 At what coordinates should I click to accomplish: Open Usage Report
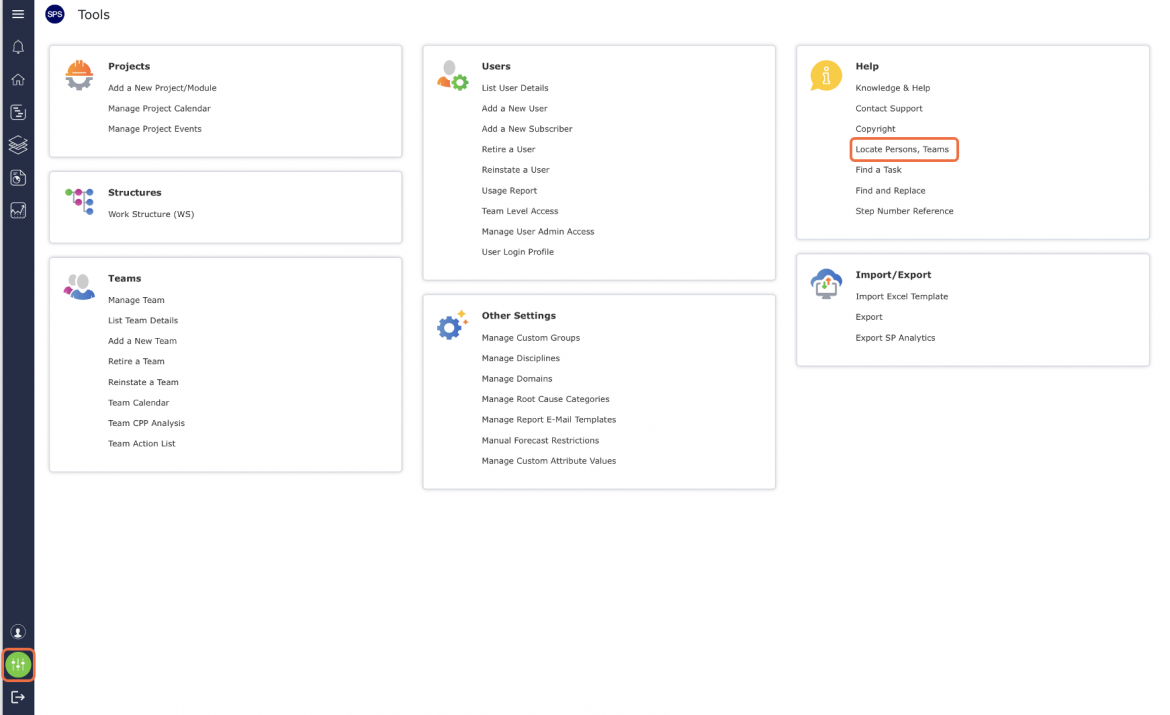(x=509, y=191)
